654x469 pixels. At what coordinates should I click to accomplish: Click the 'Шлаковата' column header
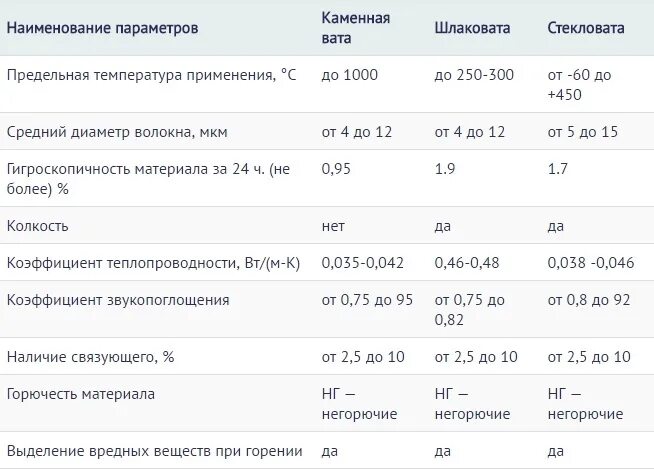[x=472, y=28]
